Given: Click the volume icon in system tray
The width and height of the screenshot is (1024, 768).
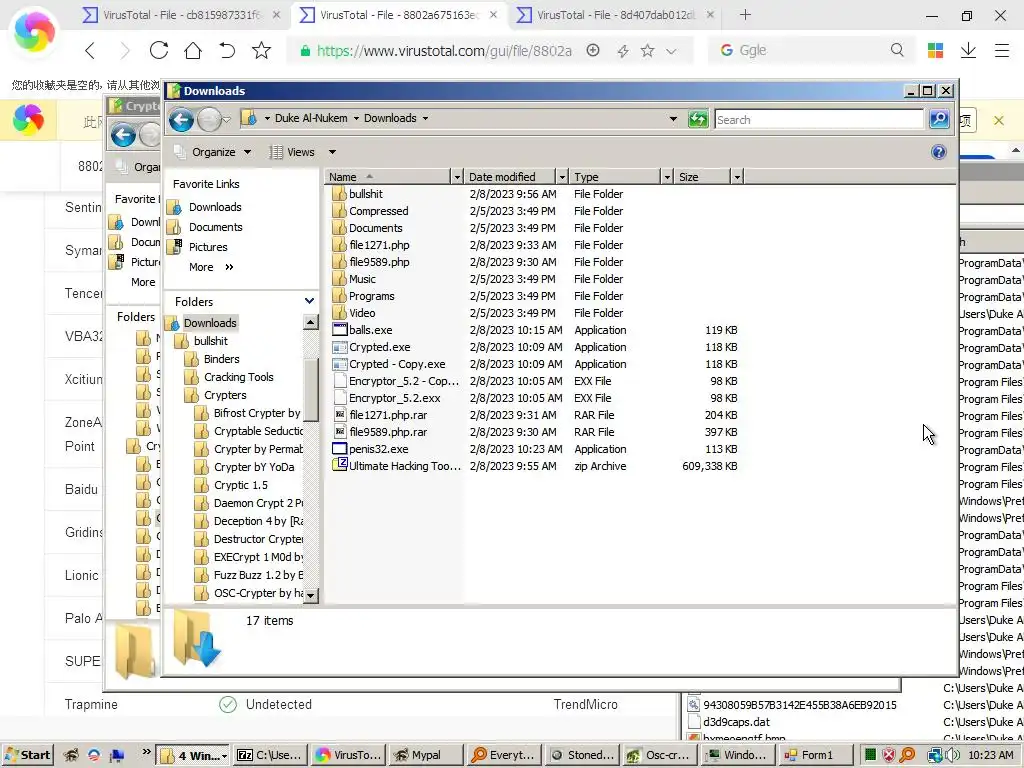Looking at the screenshot, I should tap(952, 755).
